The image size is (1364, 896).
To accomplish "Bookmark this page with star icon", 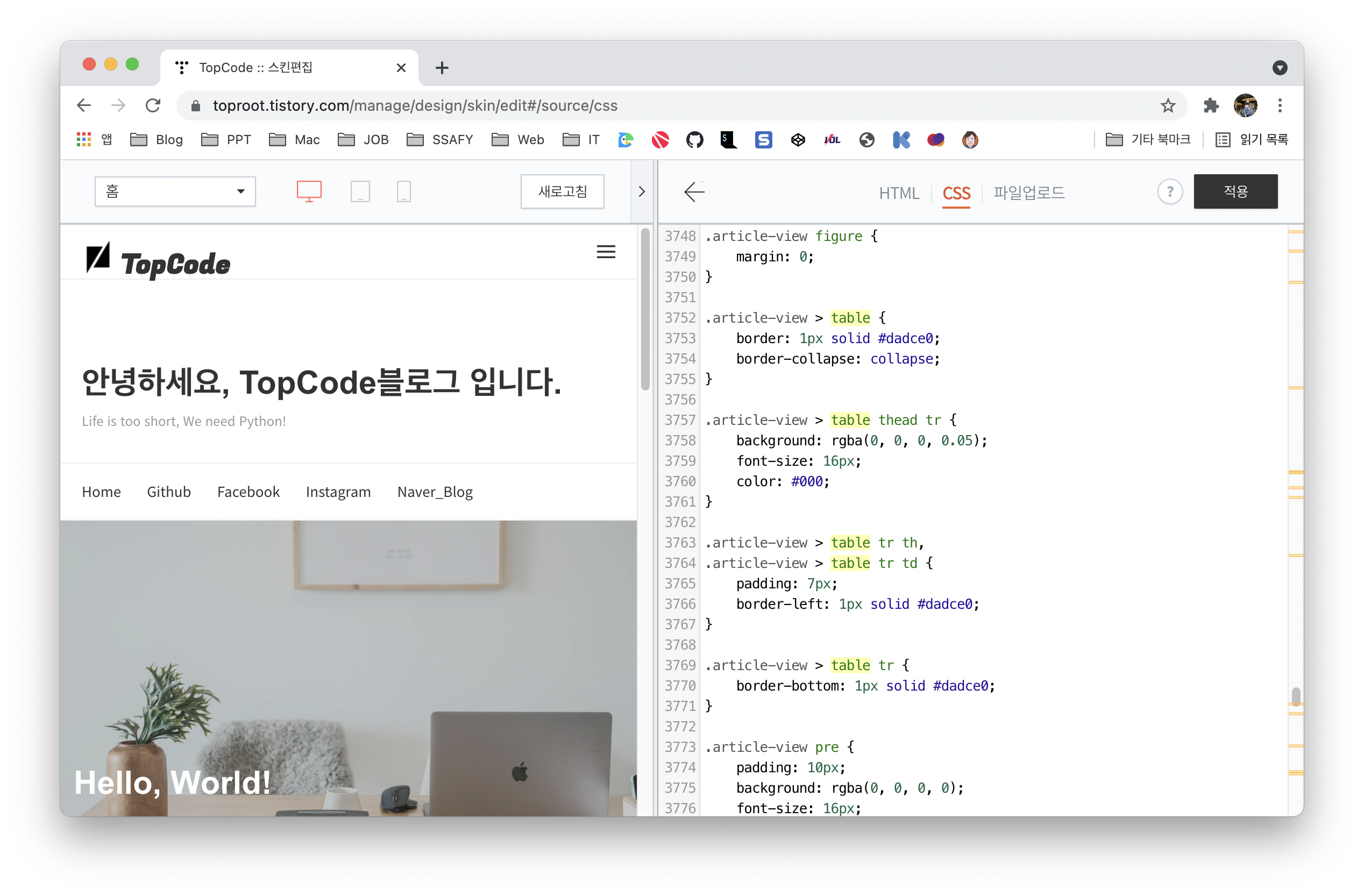I will pos(1168,105).
